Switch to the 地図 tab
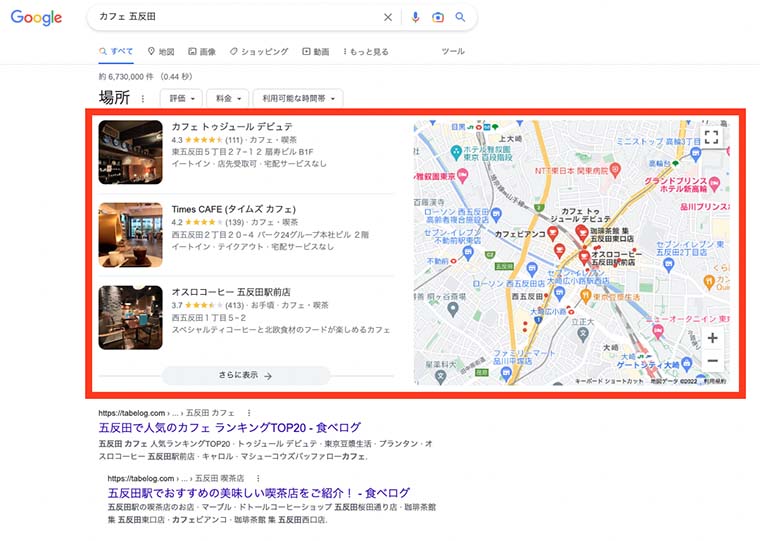760x541 pixels. point(161,51)
